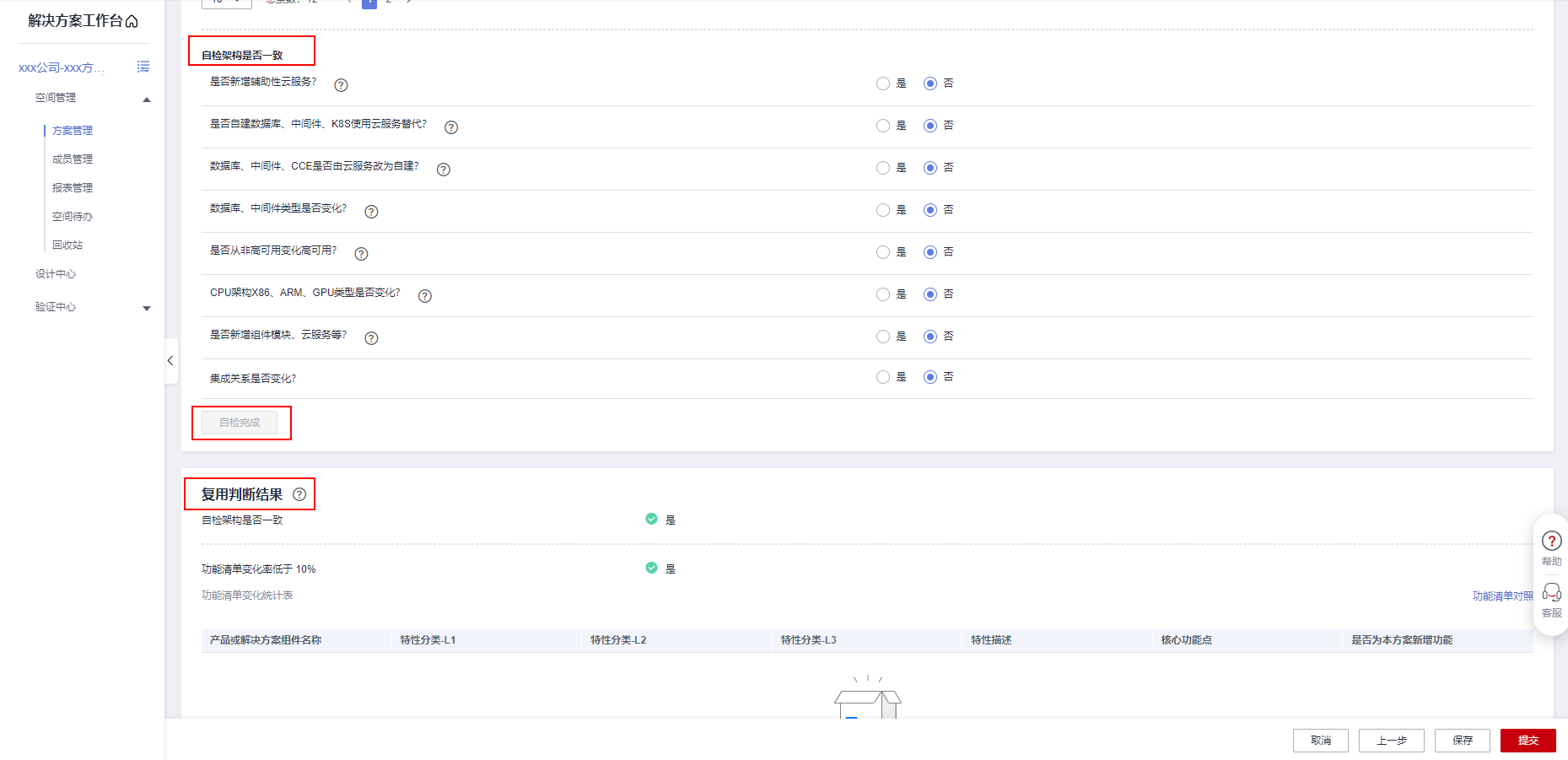The width and height of the screenshot is (1568, 760).
Task: Open help icon for 是否自建数据库、中间件、K8S question
Action: [x=451, y=127]
